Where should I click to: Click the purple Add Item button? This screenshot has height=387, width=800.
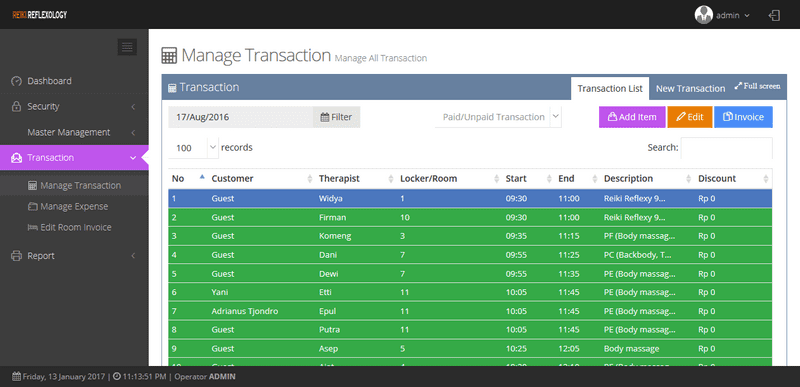(x=632, y=117)
